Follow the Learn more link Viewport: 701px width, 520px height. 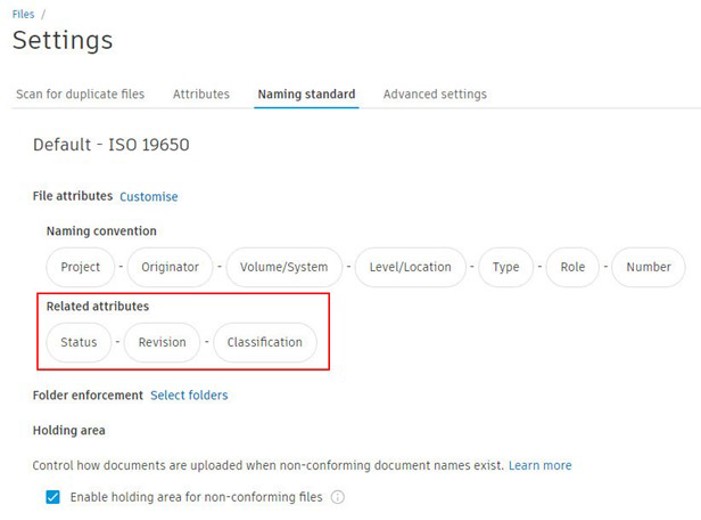[x=540, y=465]
